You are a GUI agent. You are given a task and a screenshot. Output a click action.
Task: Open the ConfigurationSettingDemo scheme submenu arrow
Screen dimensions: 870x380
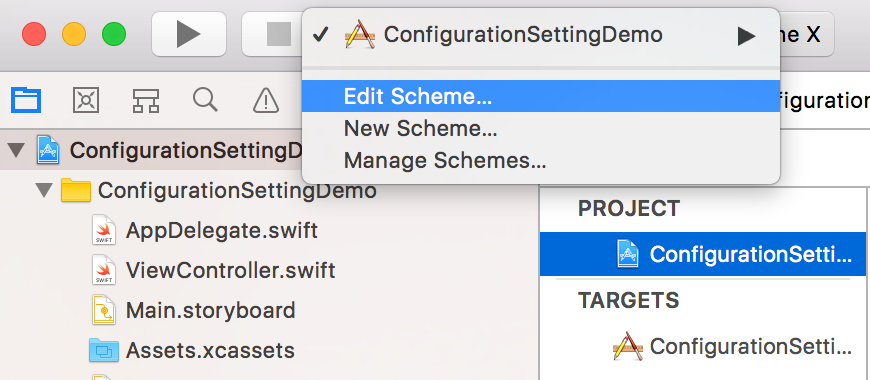[746, 37]
